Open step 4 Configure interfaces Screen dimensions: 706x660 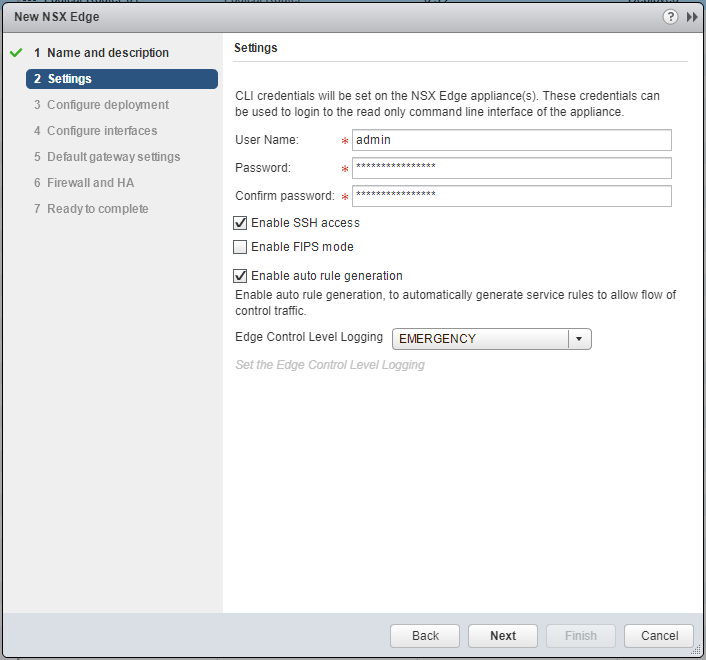click(x=101, y=131)
